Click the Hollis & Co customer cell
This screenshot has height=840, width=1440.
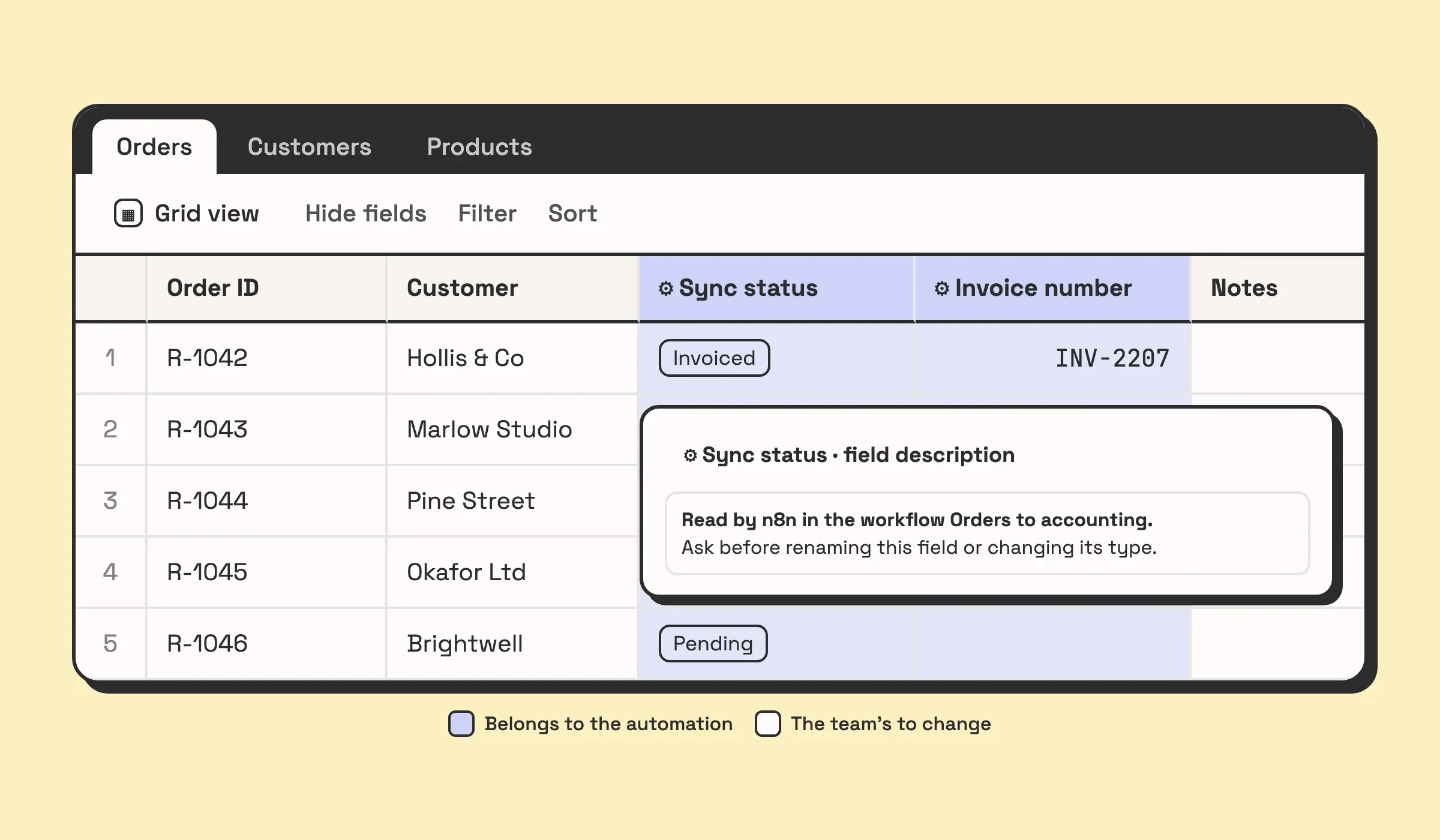pyautogui.click(x=512, y=358)
